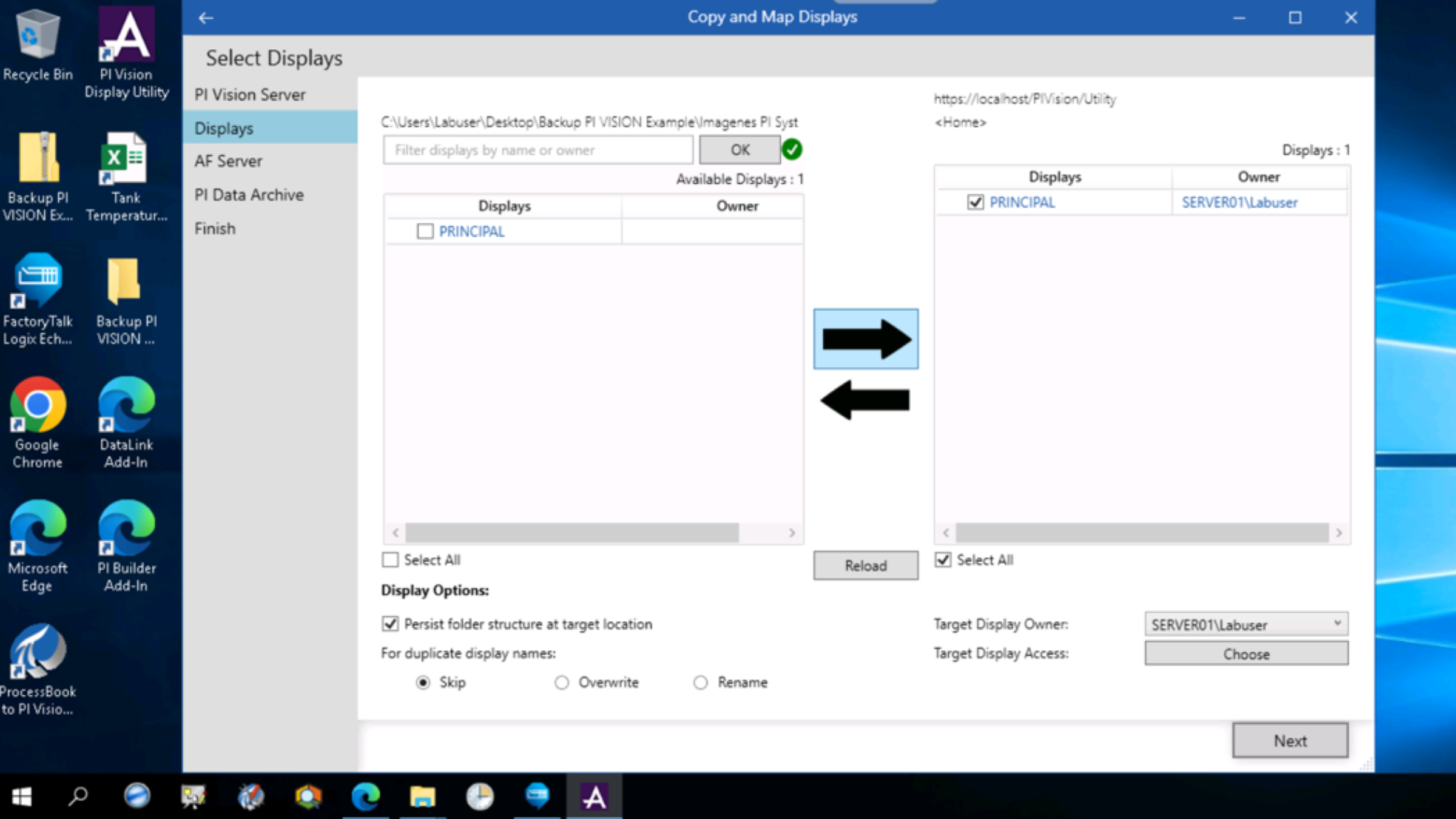Toggle Persist folder structure at target location
Screen dimensions: 1456x819
pyautogui.click(x=390, y=624)
